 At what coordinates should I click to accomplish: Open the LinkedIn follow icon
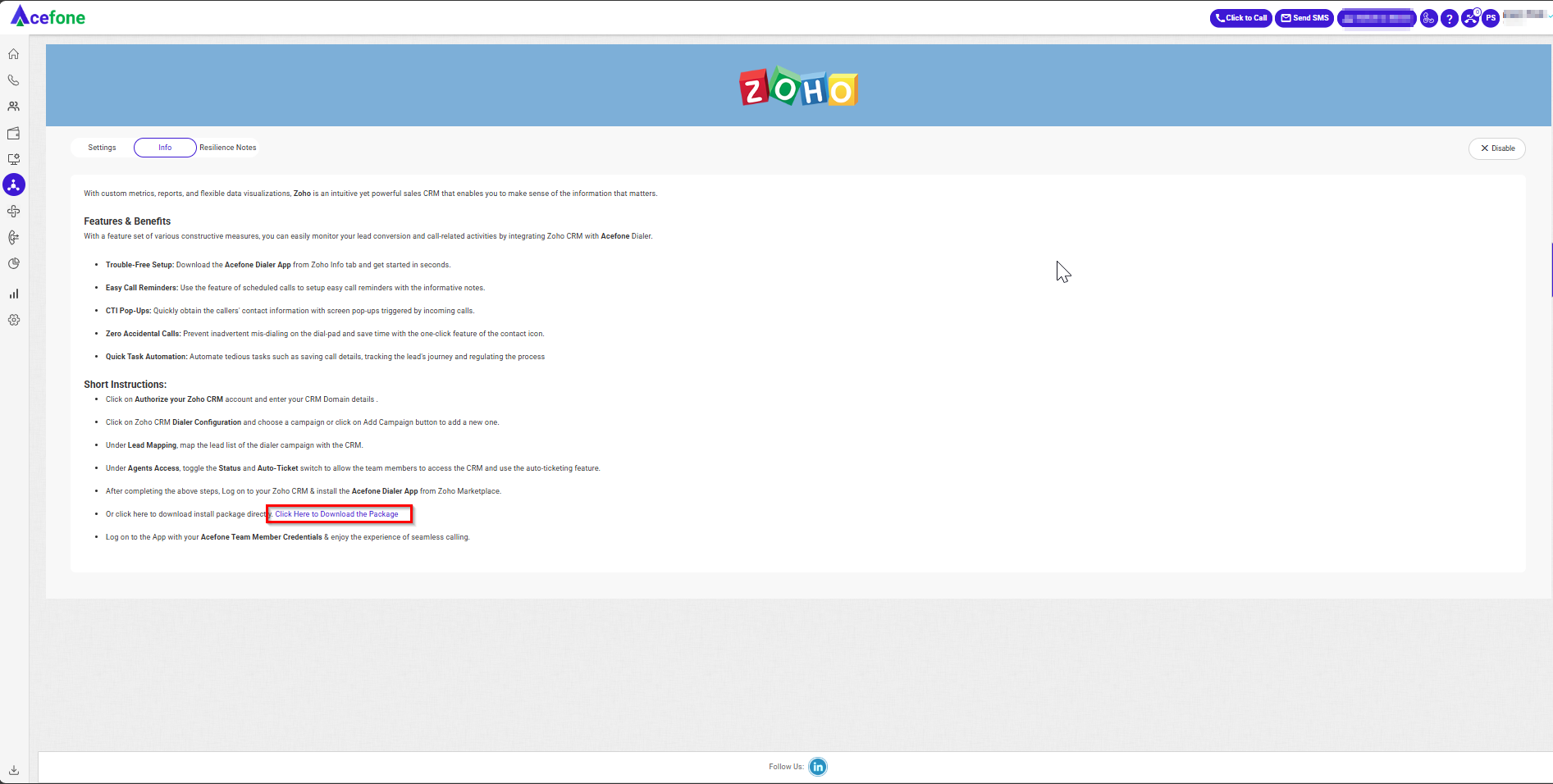(818, 767)
